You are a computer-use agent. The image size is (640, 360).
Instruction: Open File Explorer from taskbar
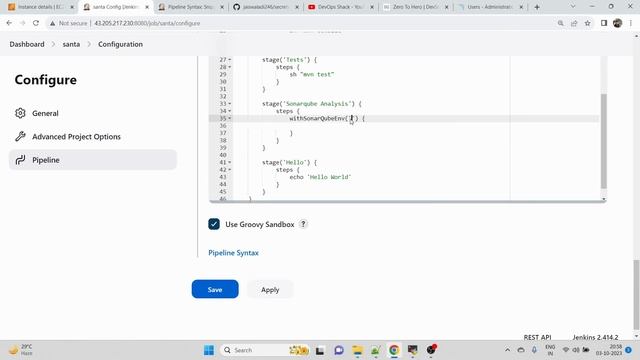(358, 350)
